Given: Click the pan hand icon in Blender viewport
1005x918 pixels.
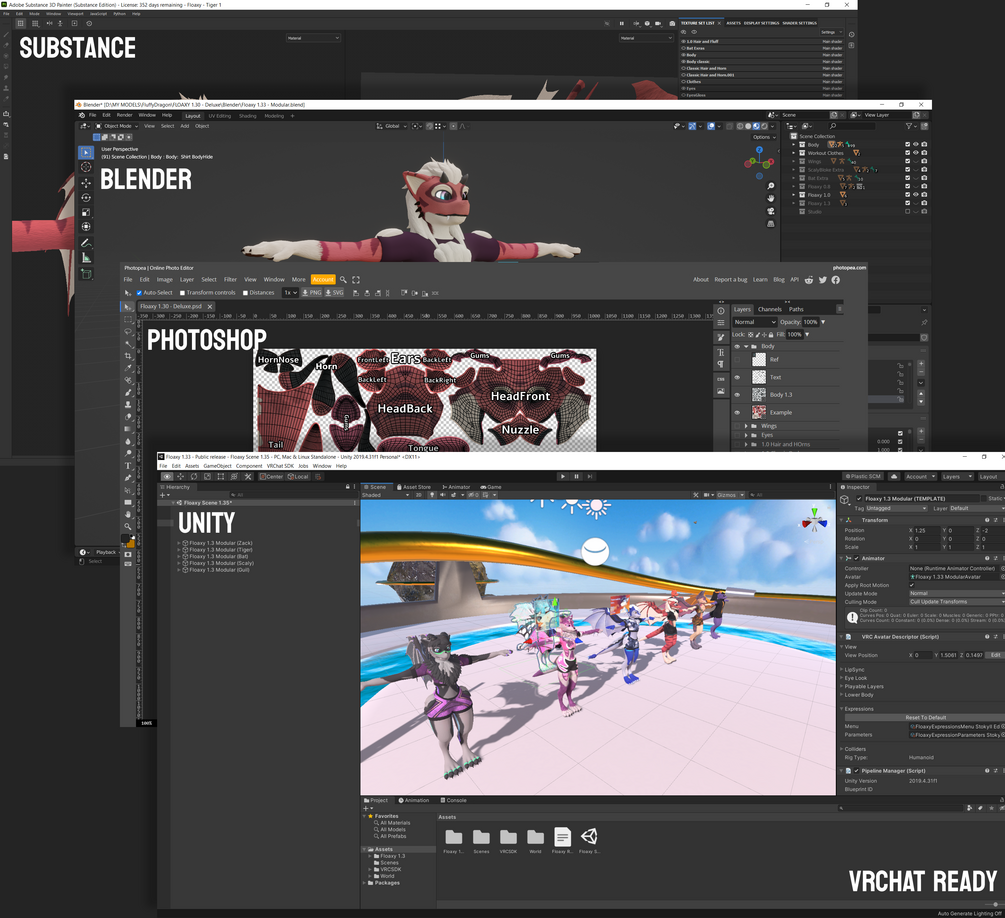Looking at the screenshot, I should (x=770, y=198).
